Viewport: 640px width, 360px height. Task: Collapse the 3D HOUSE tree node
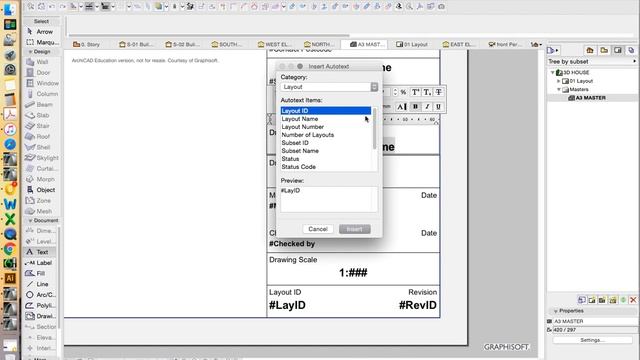point(553,72)
